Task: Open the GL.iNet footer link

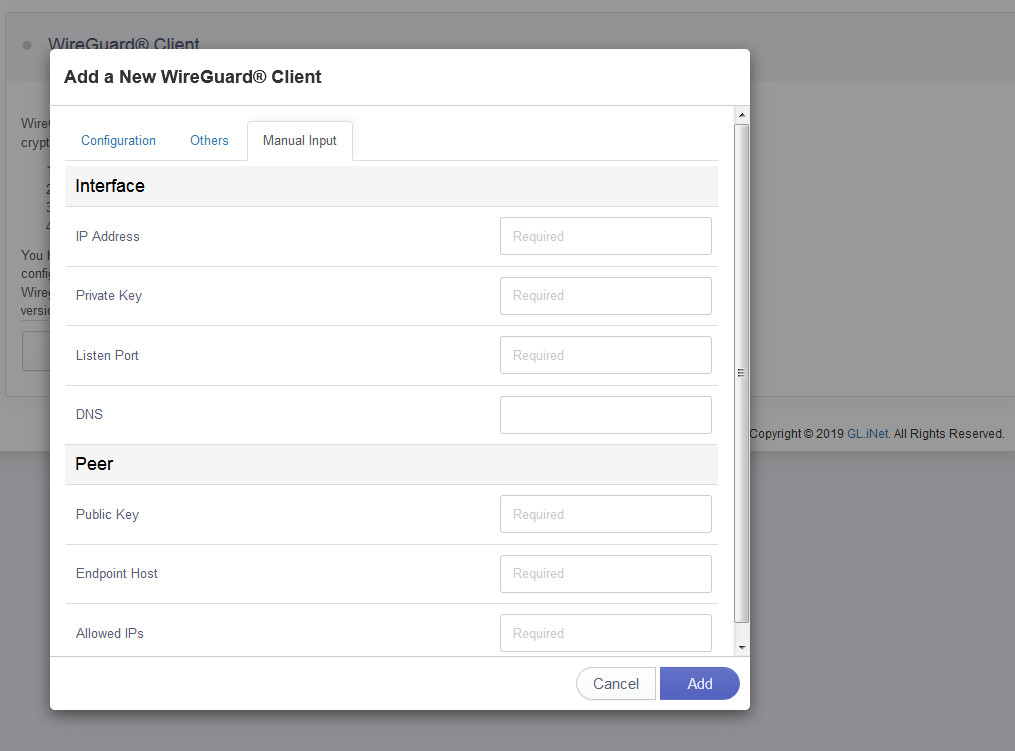Action: (867, 434)
